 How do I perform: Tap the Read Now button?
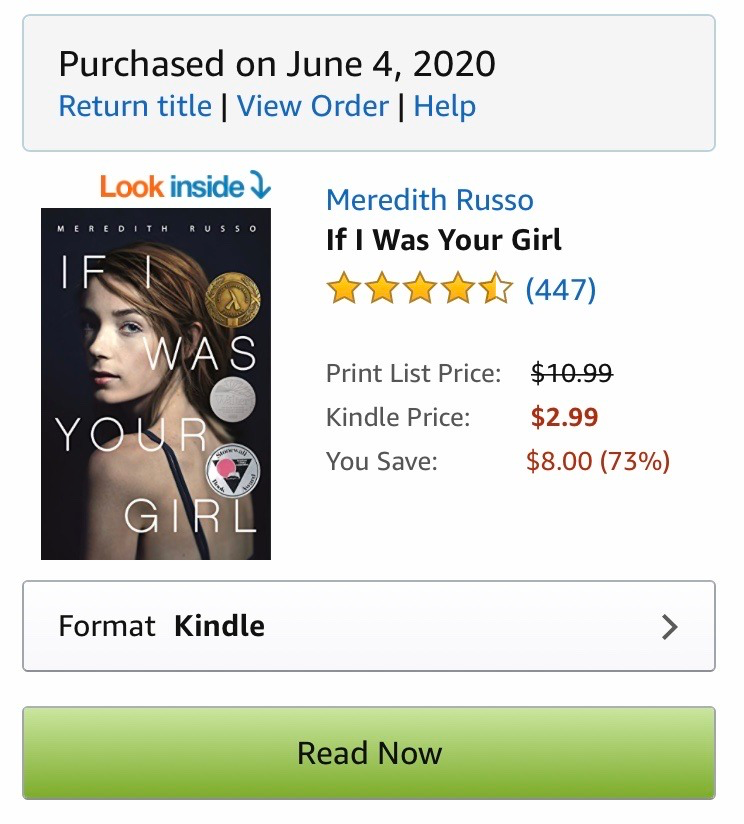pyautogui.click(x=369, y=753)
